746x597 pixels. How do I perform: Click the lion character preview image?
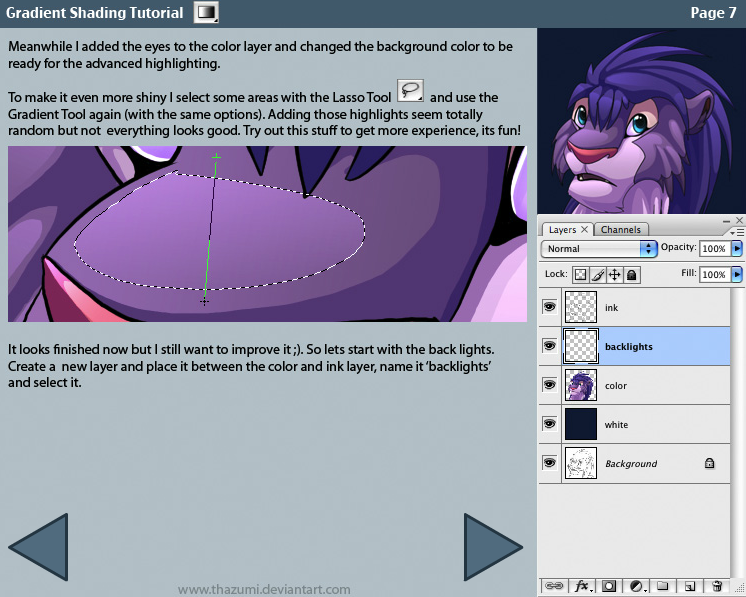641,121
